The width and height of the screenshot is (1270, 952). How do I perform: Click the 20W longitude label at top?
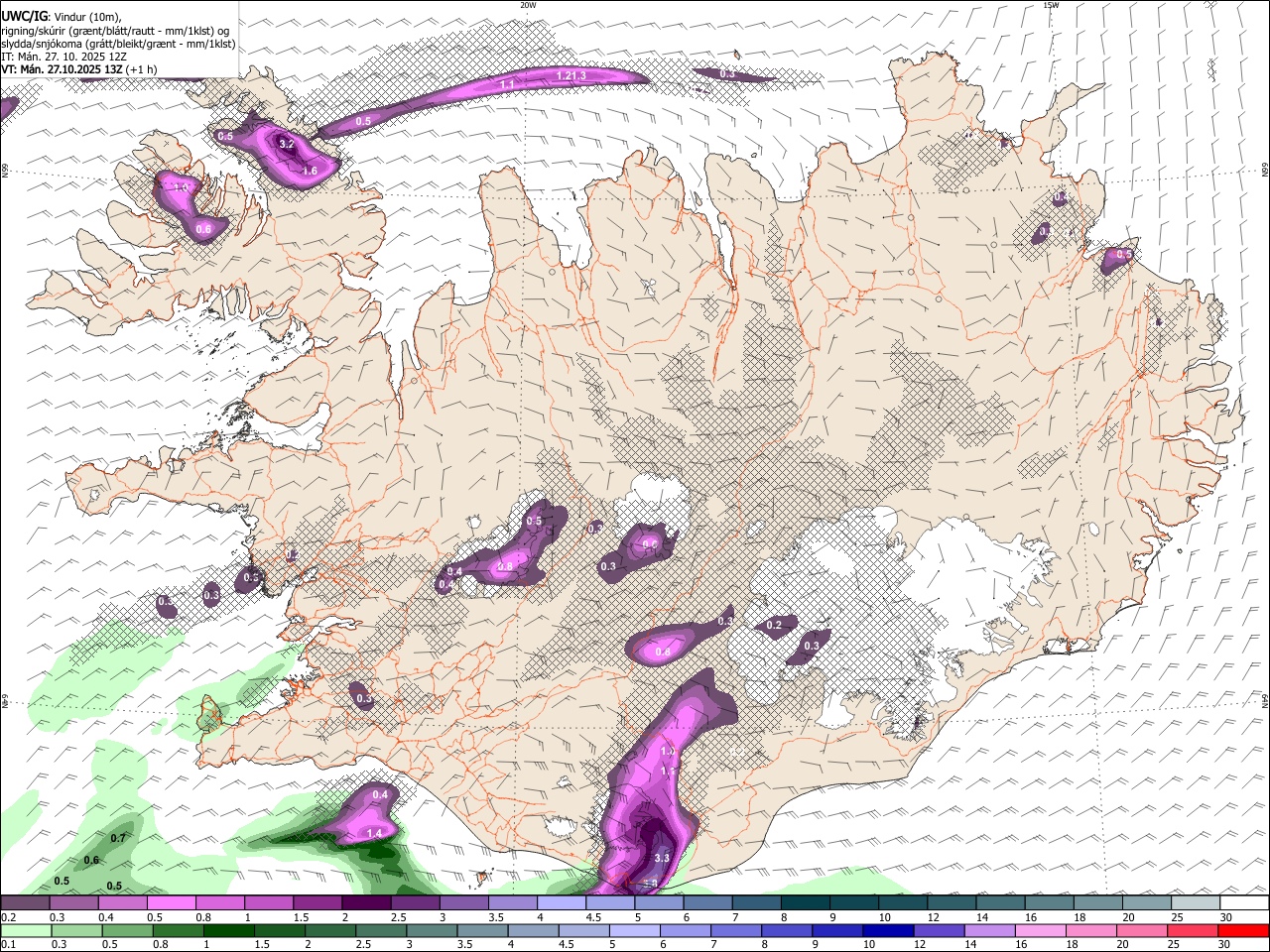528,5
